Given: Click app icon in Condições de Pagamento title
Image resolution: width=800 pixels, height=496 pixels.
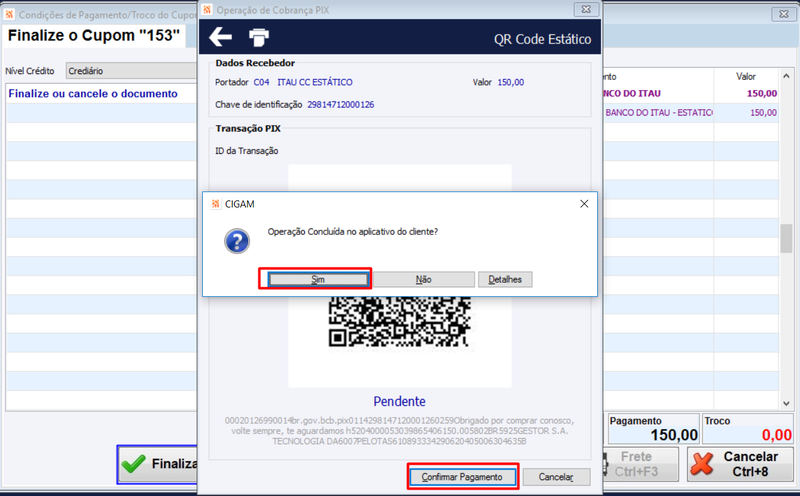Looking at the screenshot, I should pos(9,15).
